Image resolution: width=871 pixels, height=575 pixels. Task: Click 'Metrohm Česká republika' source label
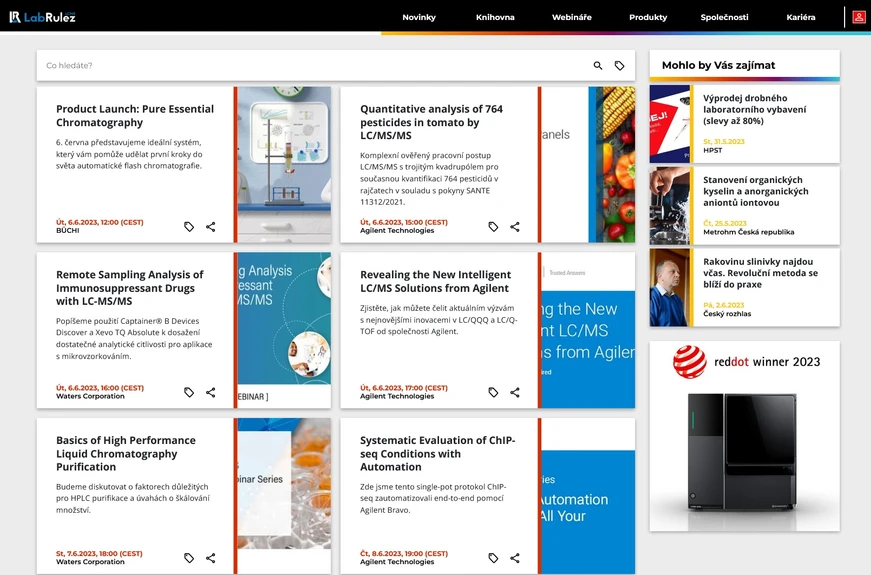coord(748,232)
